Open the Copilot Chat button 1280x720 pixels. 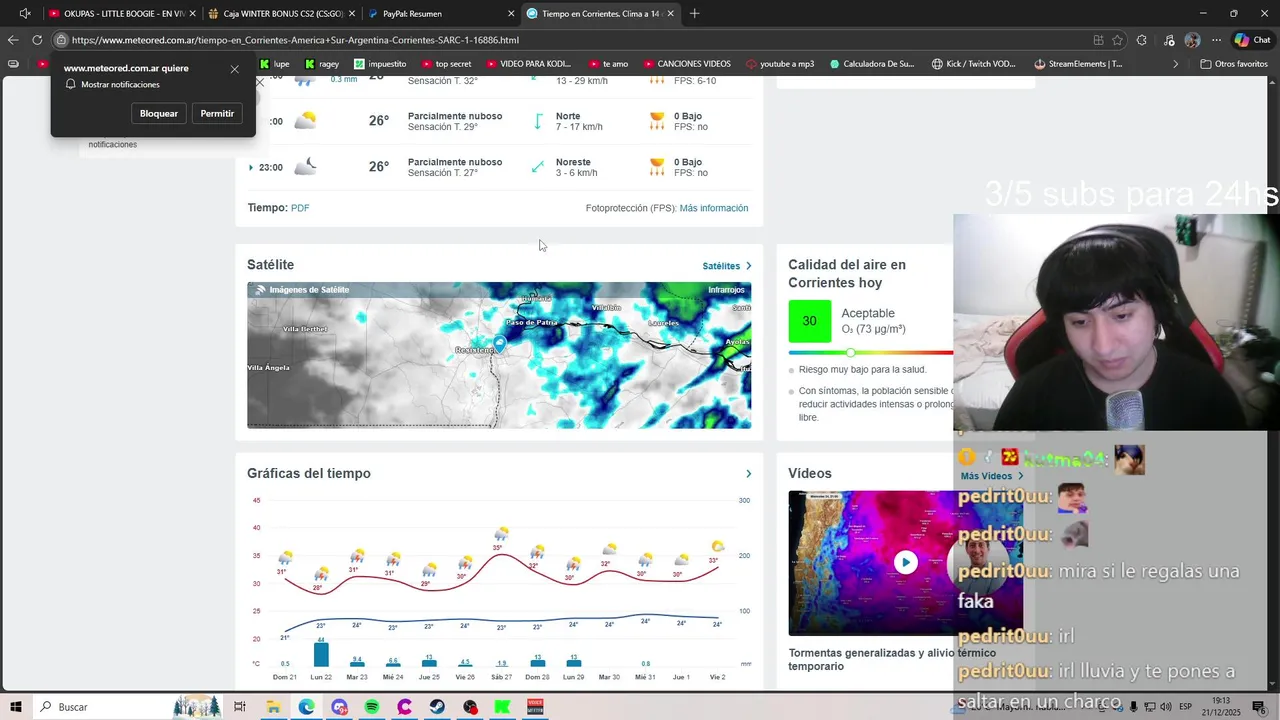(x=1251, y=40)
